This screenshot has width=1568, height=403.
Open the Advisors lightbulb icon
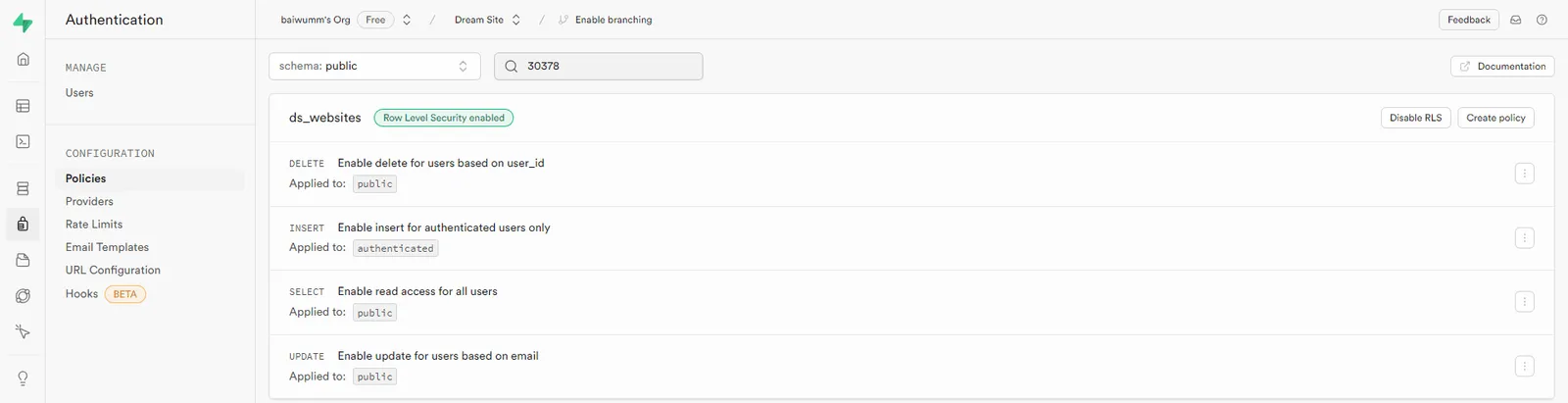(x=23, y=378)
